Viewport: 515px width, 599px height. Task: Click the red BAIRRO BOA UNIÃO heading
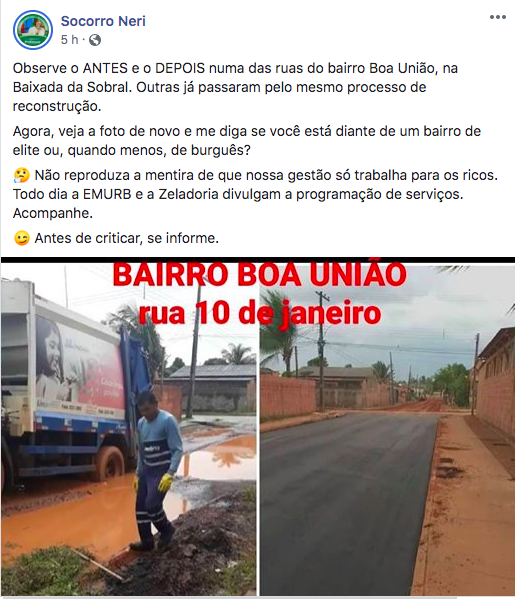(259, 275)
